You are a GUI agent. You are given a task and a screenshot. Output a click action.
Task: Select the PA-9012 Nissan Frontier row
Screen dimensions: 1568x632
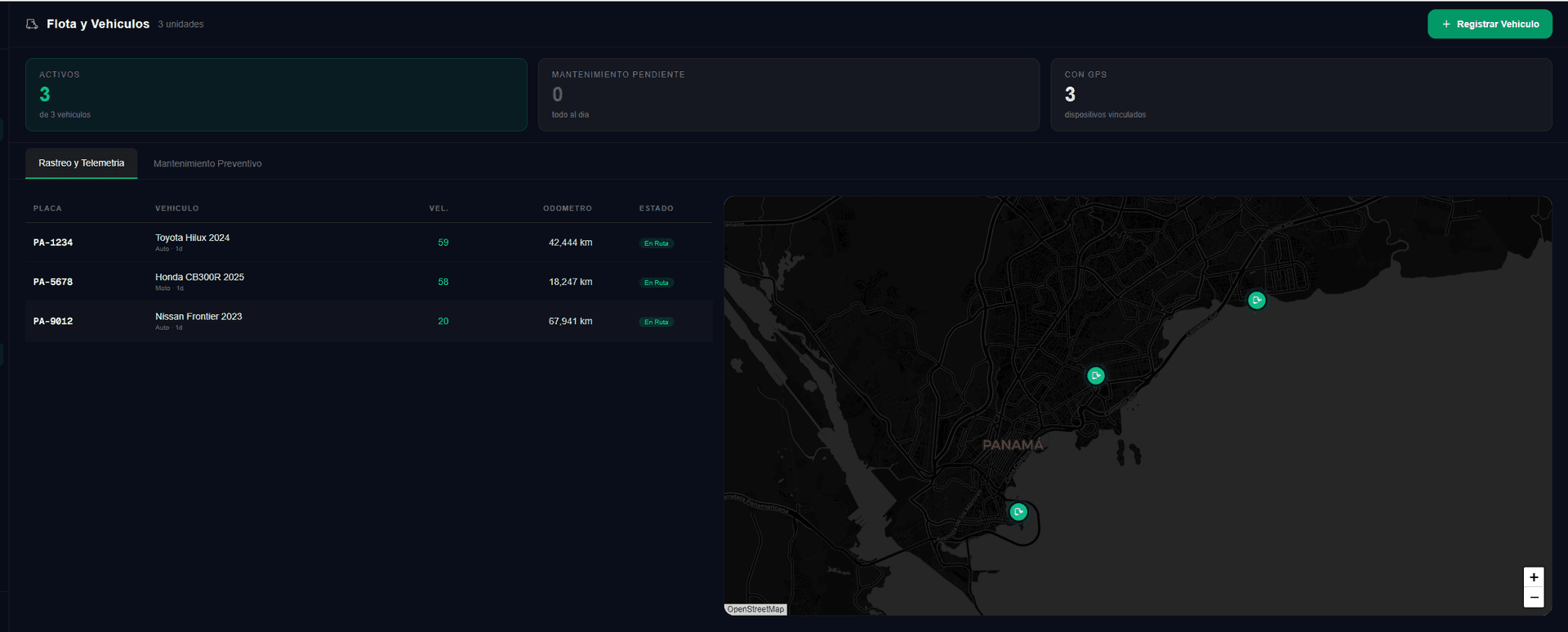coord(369,321)
